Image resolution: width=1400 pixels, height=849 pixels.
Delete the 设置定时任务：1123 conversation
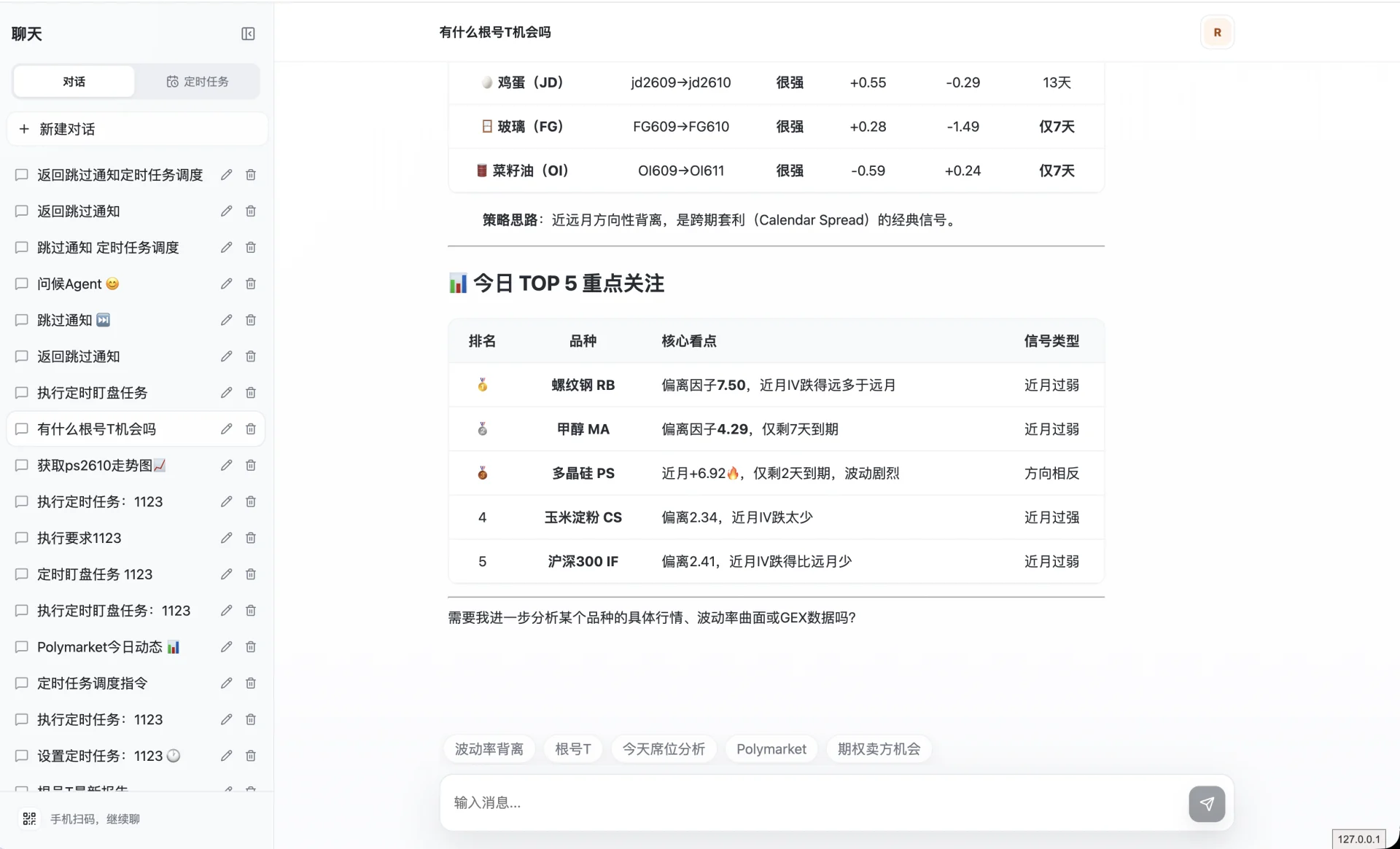(251, 756)
